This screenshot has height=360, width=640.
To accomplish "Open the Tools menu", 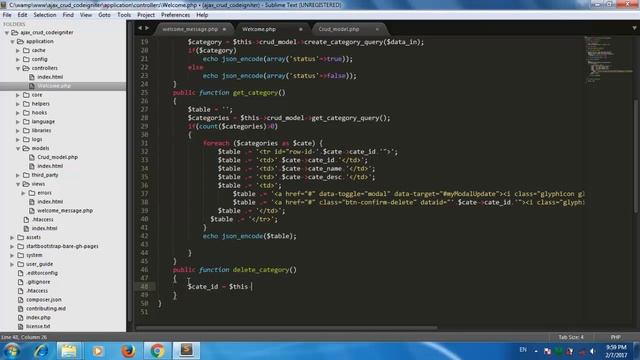I will 124,15.
